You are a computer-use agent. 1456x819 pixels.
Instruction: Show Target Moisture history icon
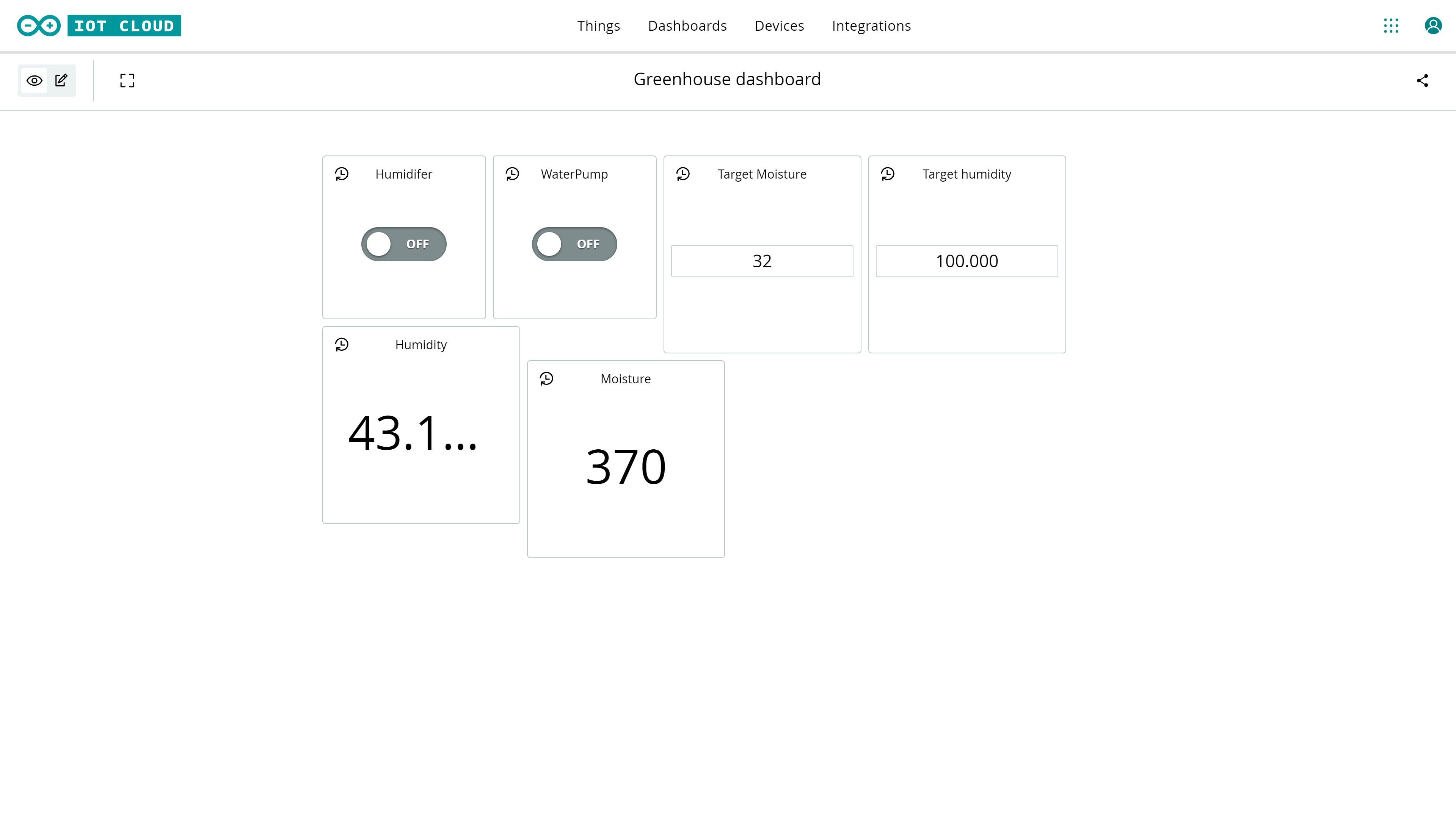click(x=683, y=174)
